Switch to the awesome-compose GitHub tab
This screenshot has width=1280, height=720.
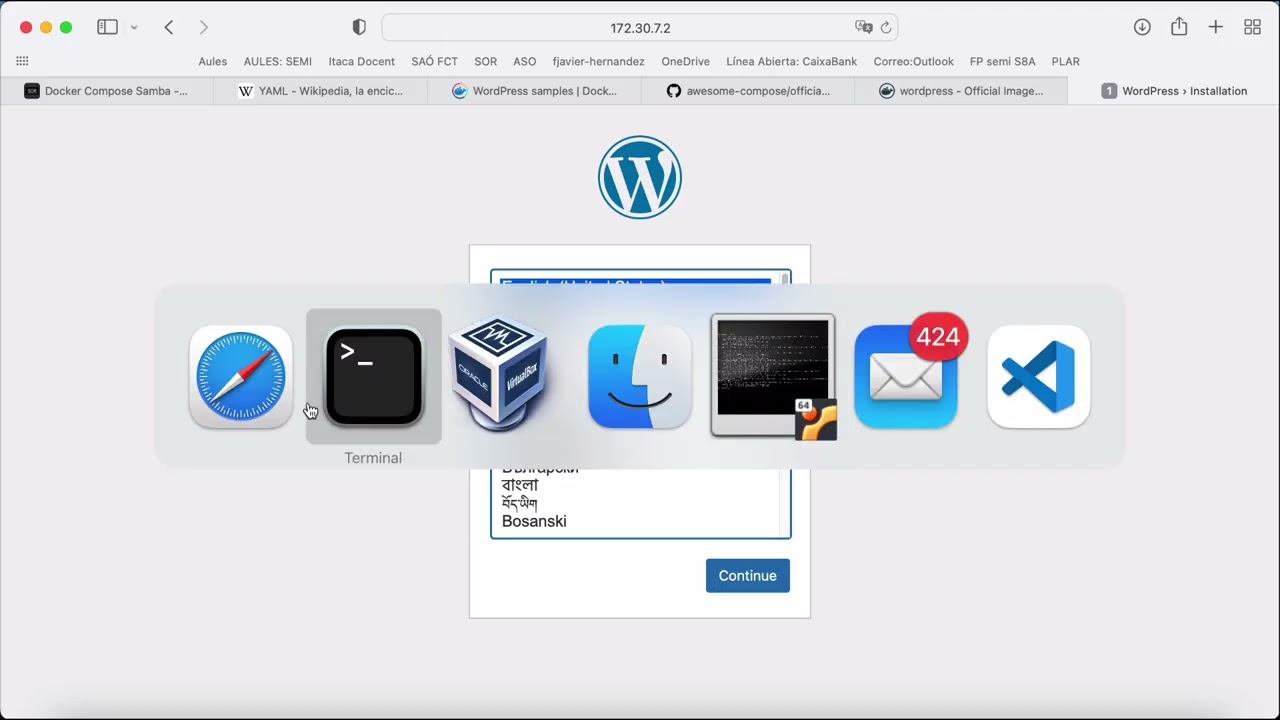coord(748,91)
